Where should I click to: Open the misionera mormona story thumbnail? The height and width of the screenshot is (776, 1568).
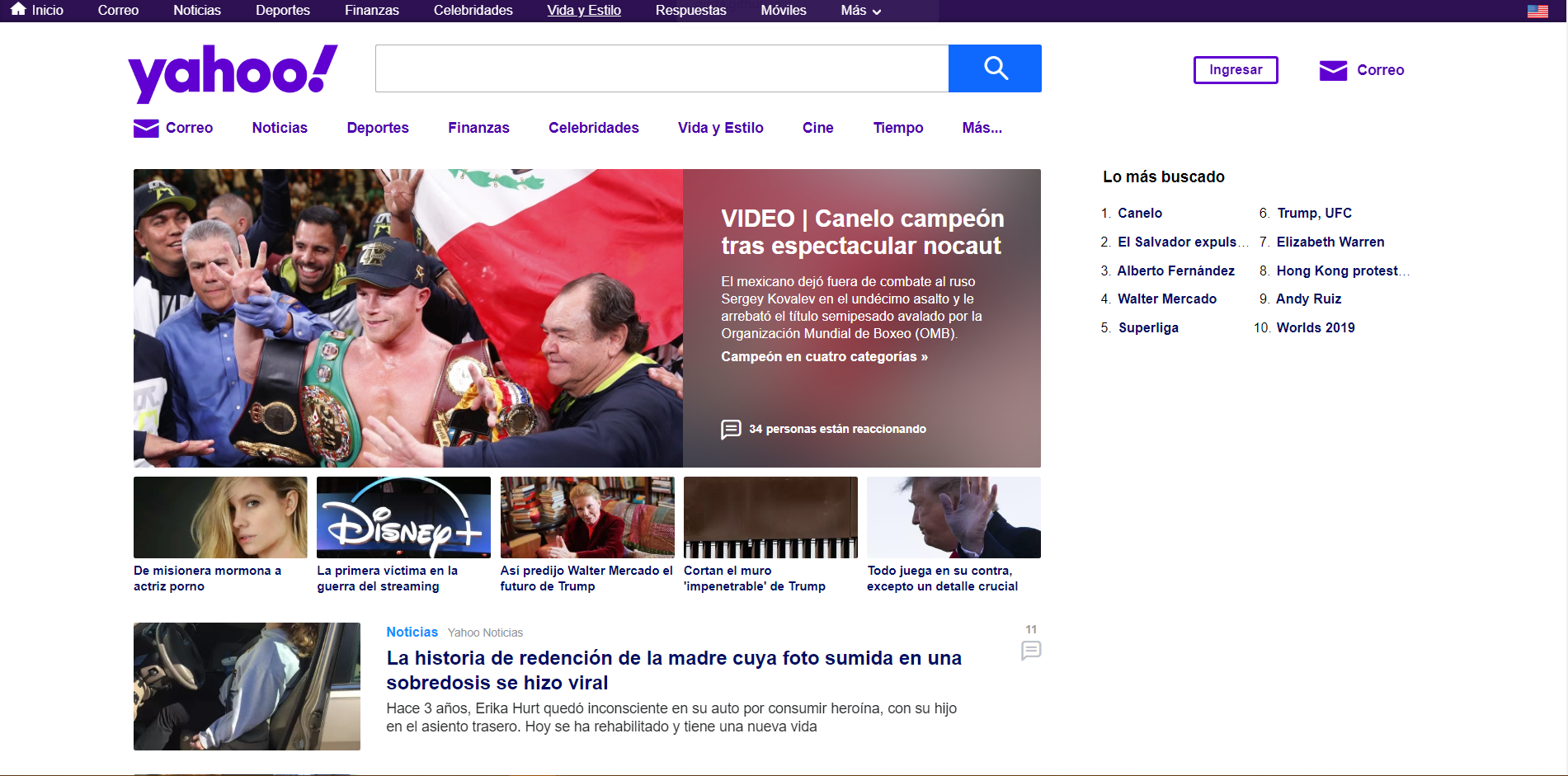pos(220,517)
